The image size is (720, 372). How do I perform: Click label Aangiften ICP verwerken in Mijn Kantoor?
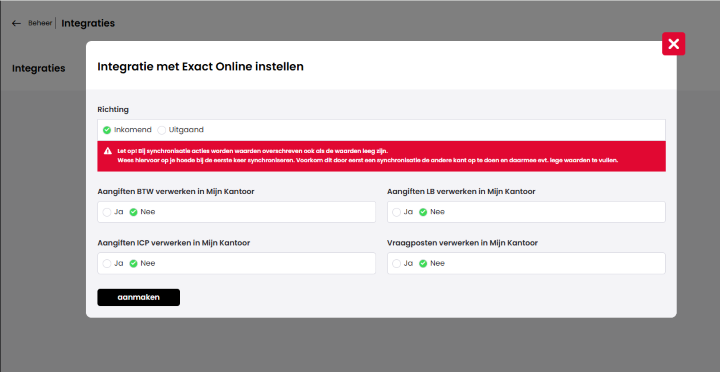tap(174, 243)
